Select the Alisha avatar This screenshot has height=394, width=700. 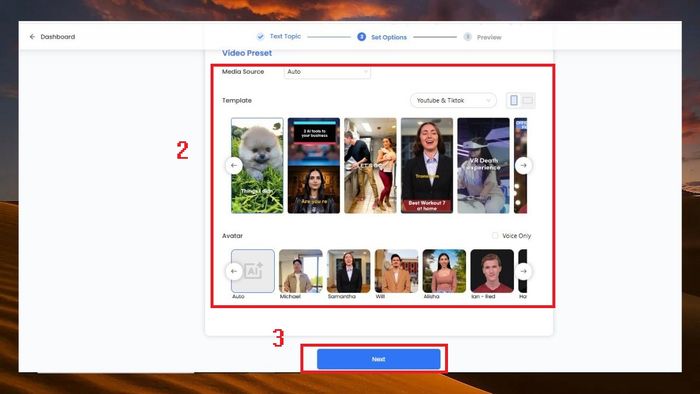(444, 271)
